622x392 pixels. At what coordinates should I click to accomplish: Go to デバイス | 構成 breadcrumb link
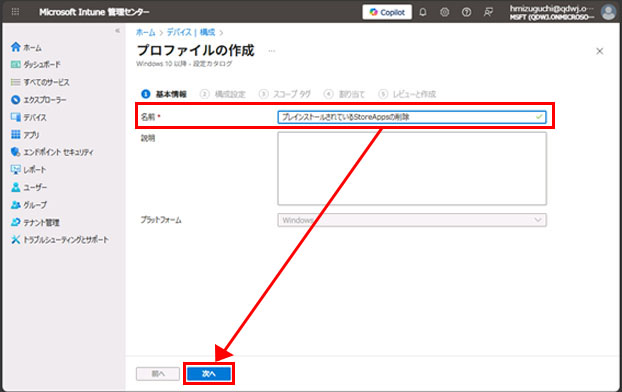pyautogui.click(x=191, y=33)
